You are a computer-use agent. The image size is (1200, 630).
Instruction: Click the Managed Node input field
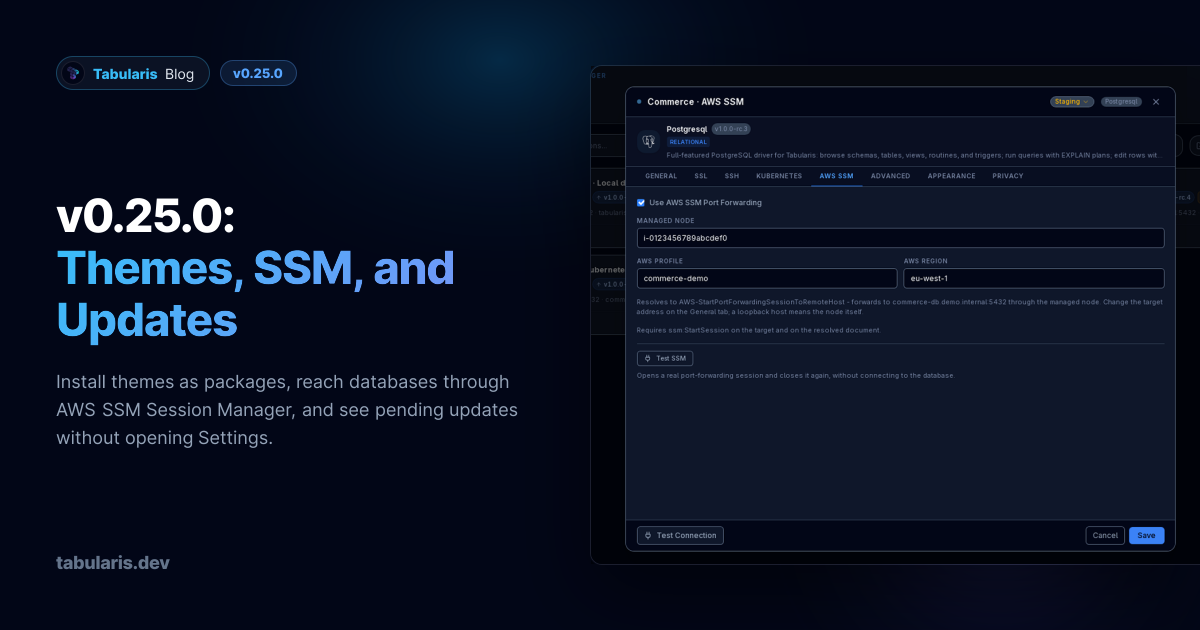click(x=900, y=238)
